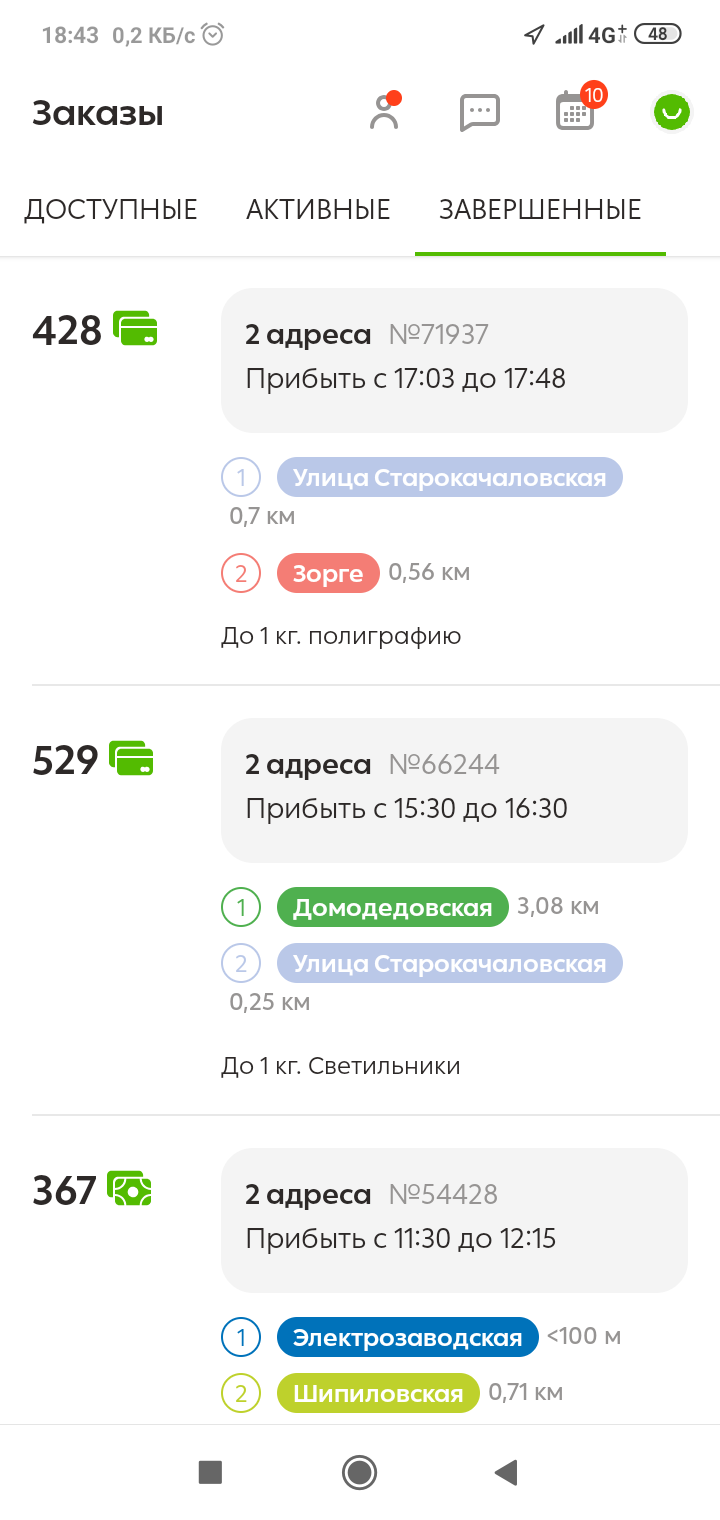Tap the card payment icon next to 529
Image resolution: width=720 pixels, height=1520 pixels.
pyautogui.click(x=131, y=759)
